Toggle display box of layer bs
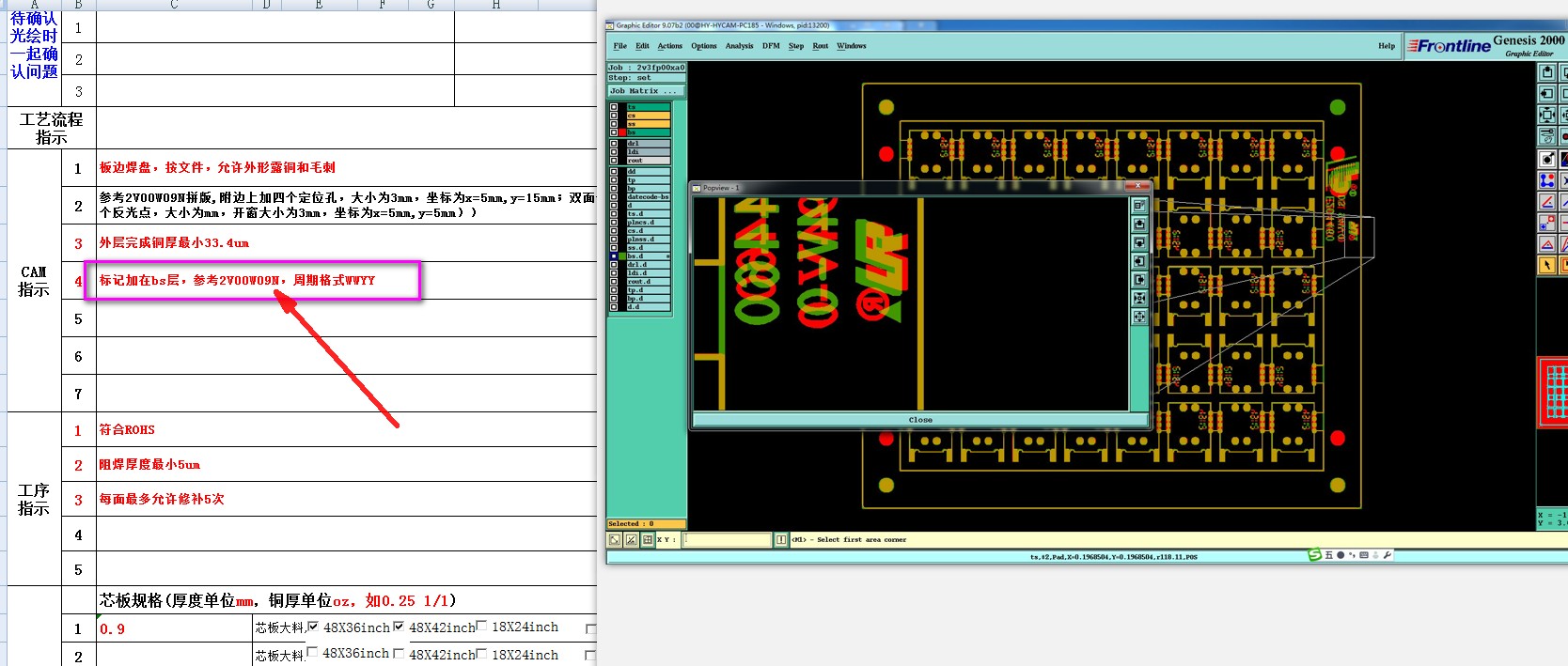Image resolution: width=1568 pixels, height=666 pixels. pyautogui.click(x=614, y=132)
